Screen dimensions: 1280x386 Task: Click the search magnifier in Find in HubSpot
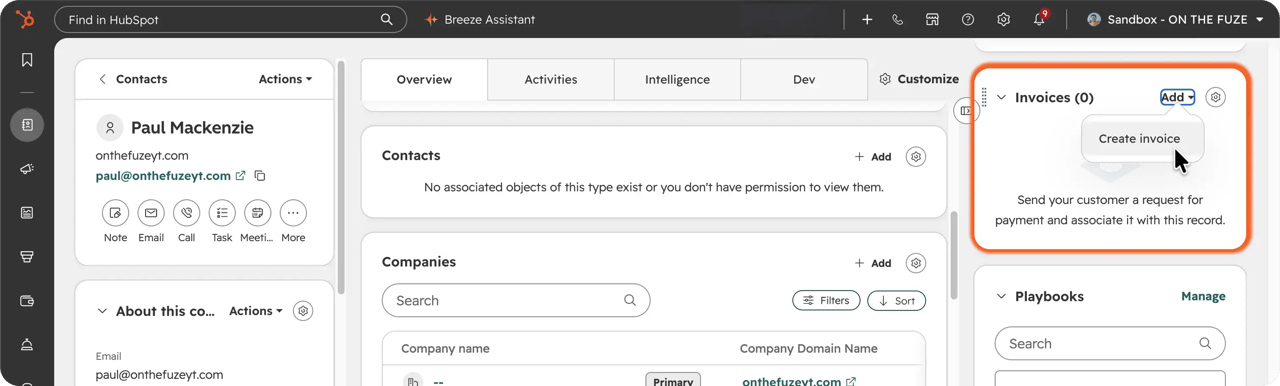tap(387, 19)
